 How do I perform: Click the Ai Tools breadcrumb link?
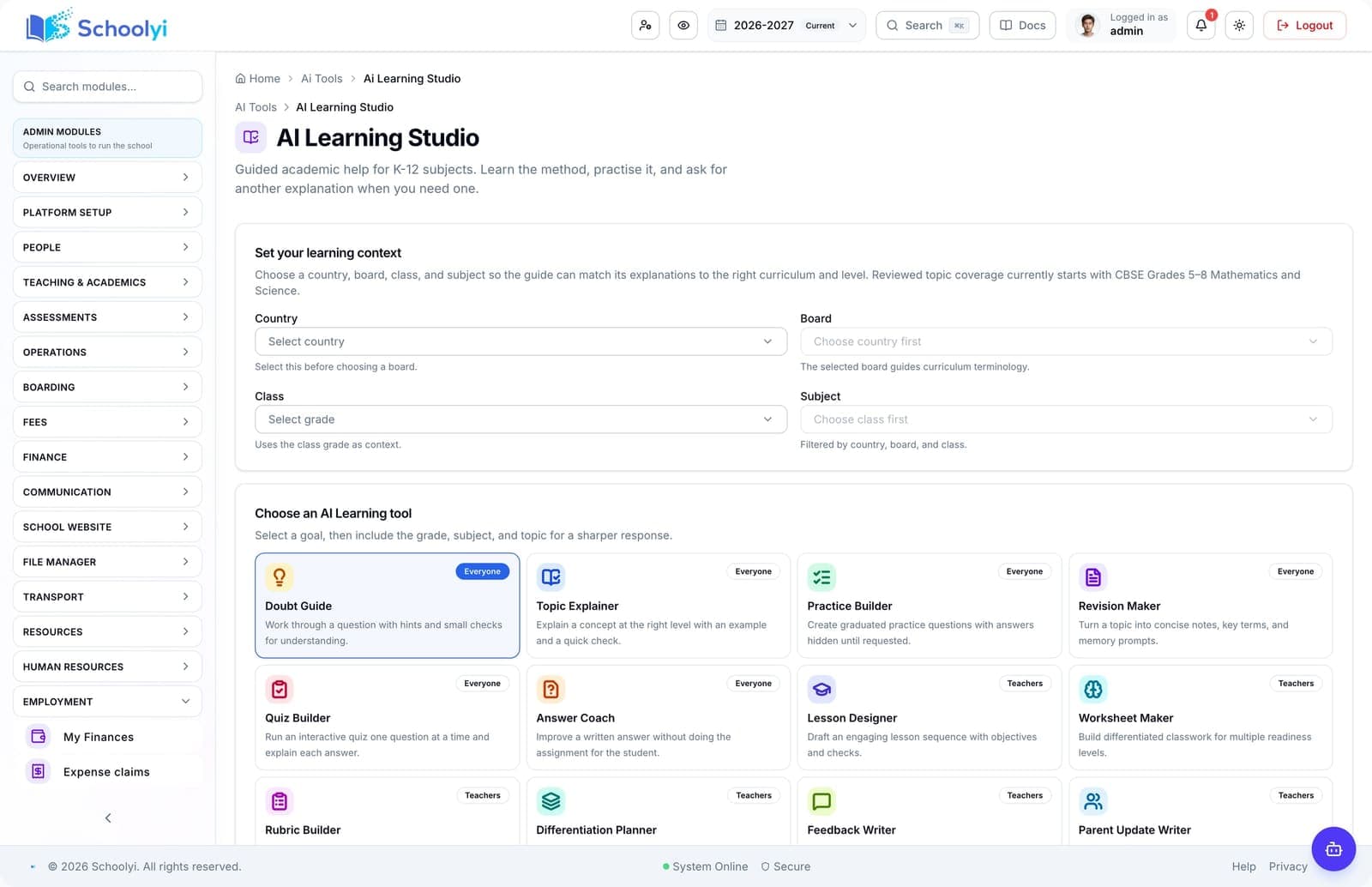[322, 78]
